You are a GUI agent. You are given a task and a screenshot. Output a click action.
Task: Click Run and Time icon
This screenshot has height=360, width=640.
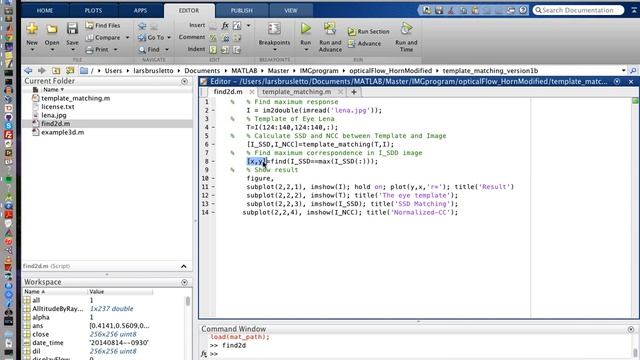click(406, 29)
